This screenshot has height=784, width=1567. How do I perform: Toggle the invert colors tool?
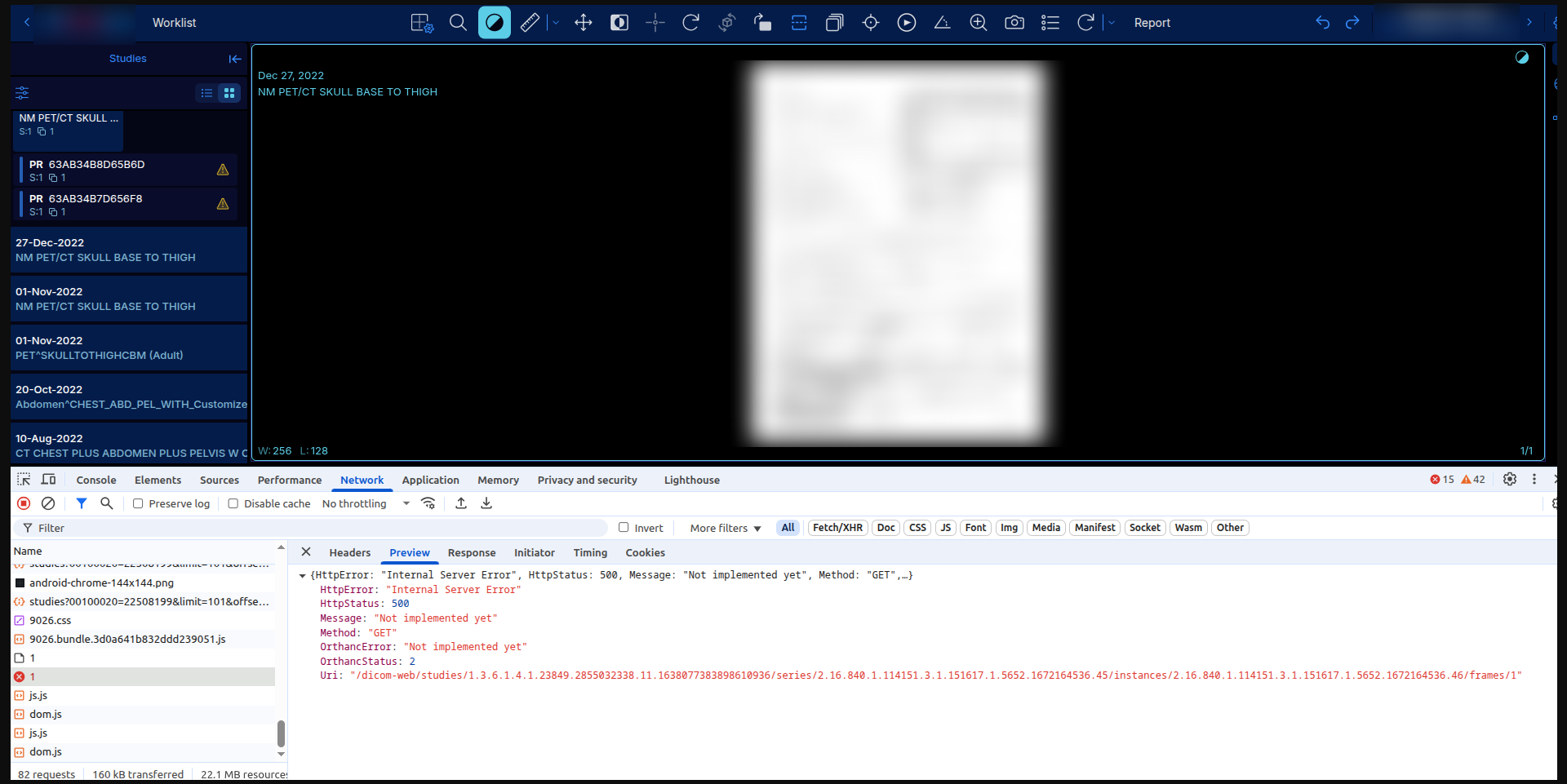point(619,23)
